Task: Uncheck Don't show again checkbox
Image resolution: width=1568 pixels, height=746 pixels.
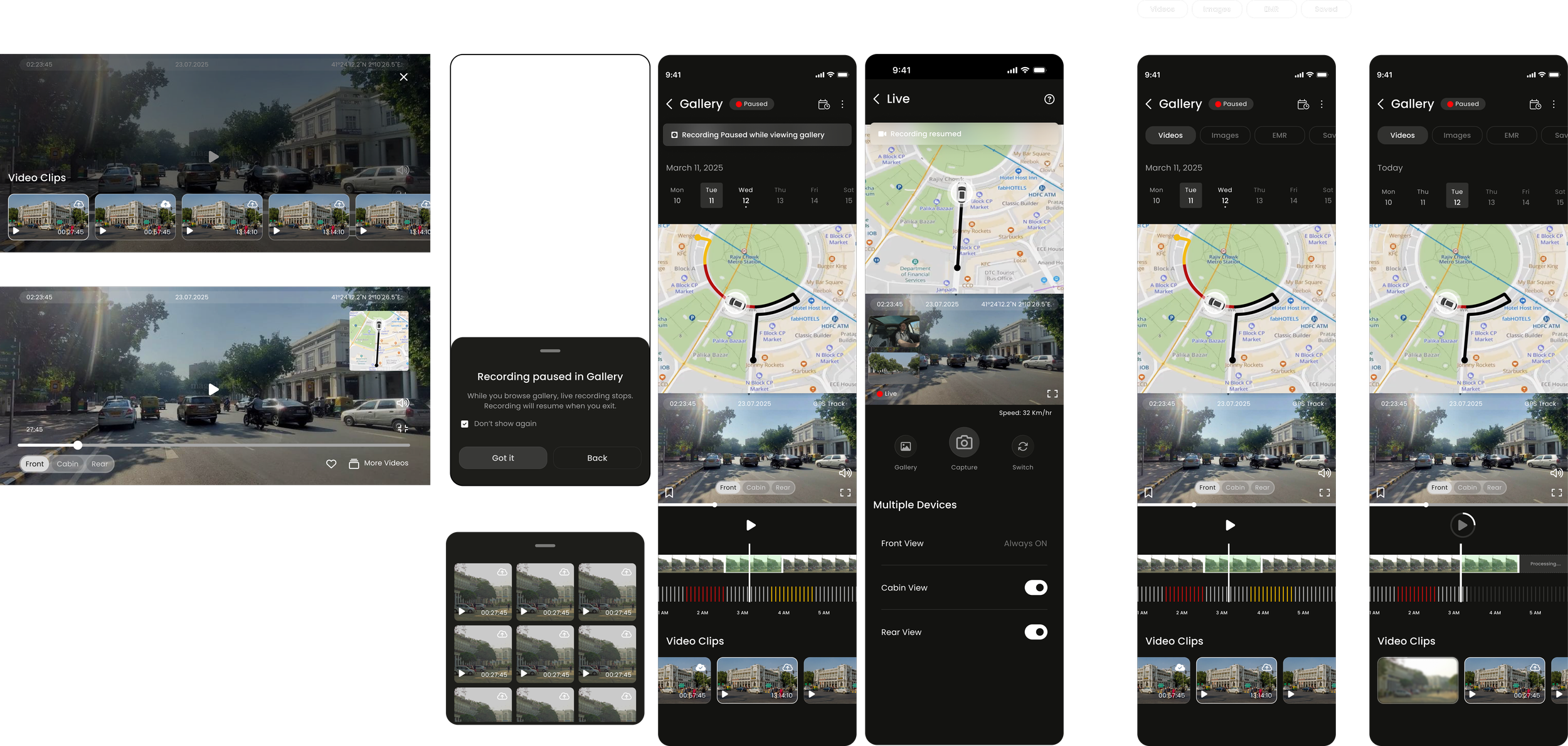Action: tap(465, 424)
